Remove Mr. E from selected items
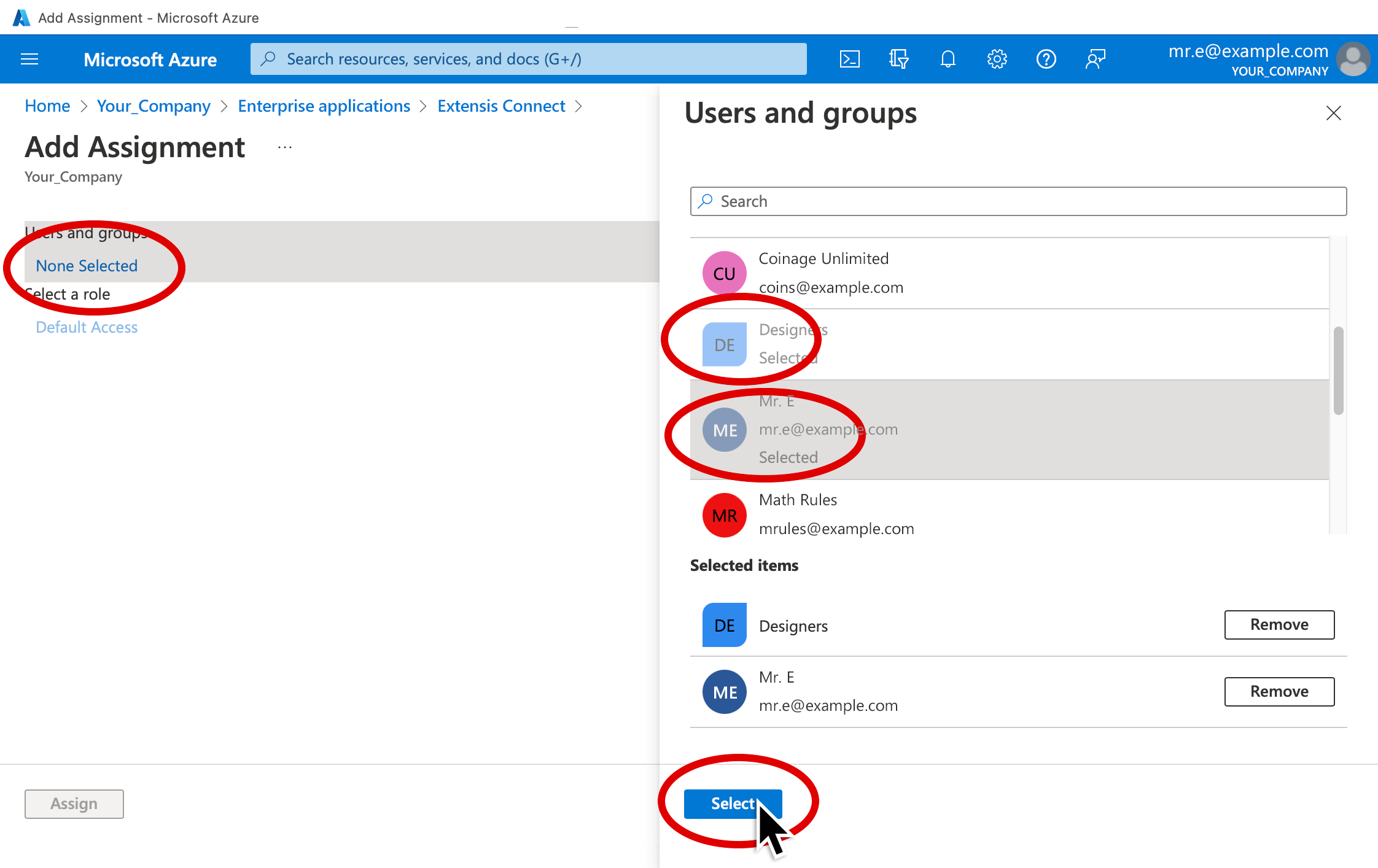The height and width of the screenshot is (868, 1378). 1279,691
